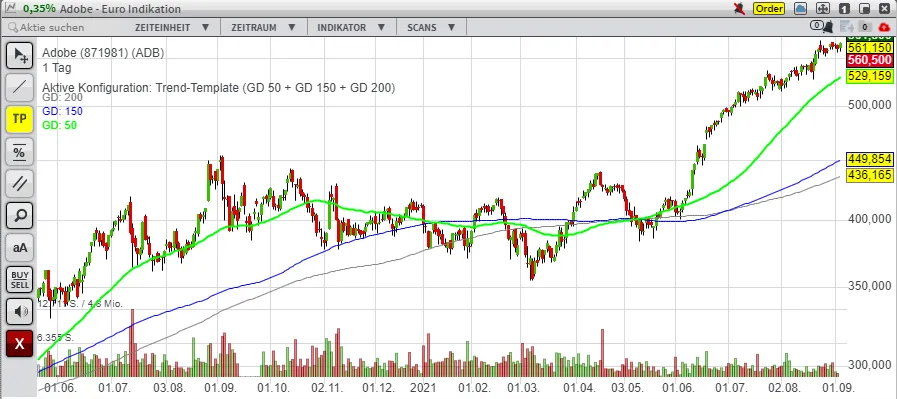Image resolution: width=897 pixels, height=399 pixels.
Task: Toggle the speaker sound icon
Action: 19,312
